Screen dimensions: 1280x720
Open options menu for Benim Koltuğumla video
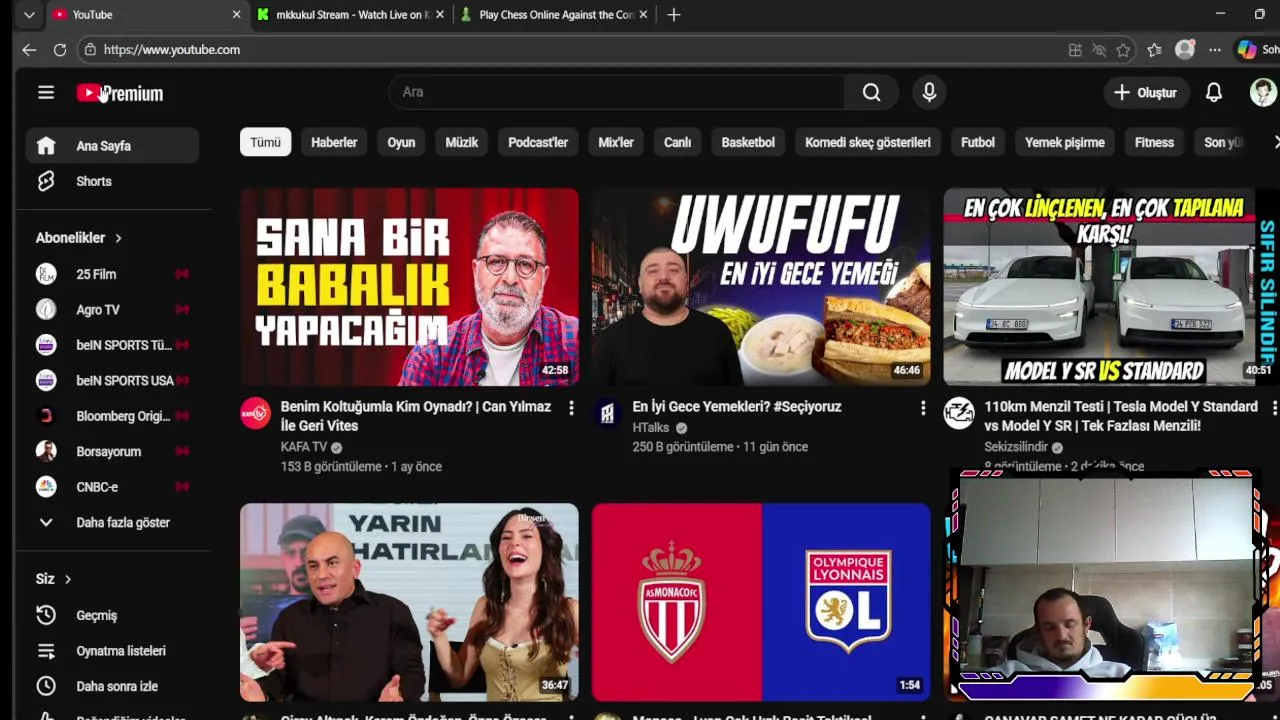click(x=571, y=408)
